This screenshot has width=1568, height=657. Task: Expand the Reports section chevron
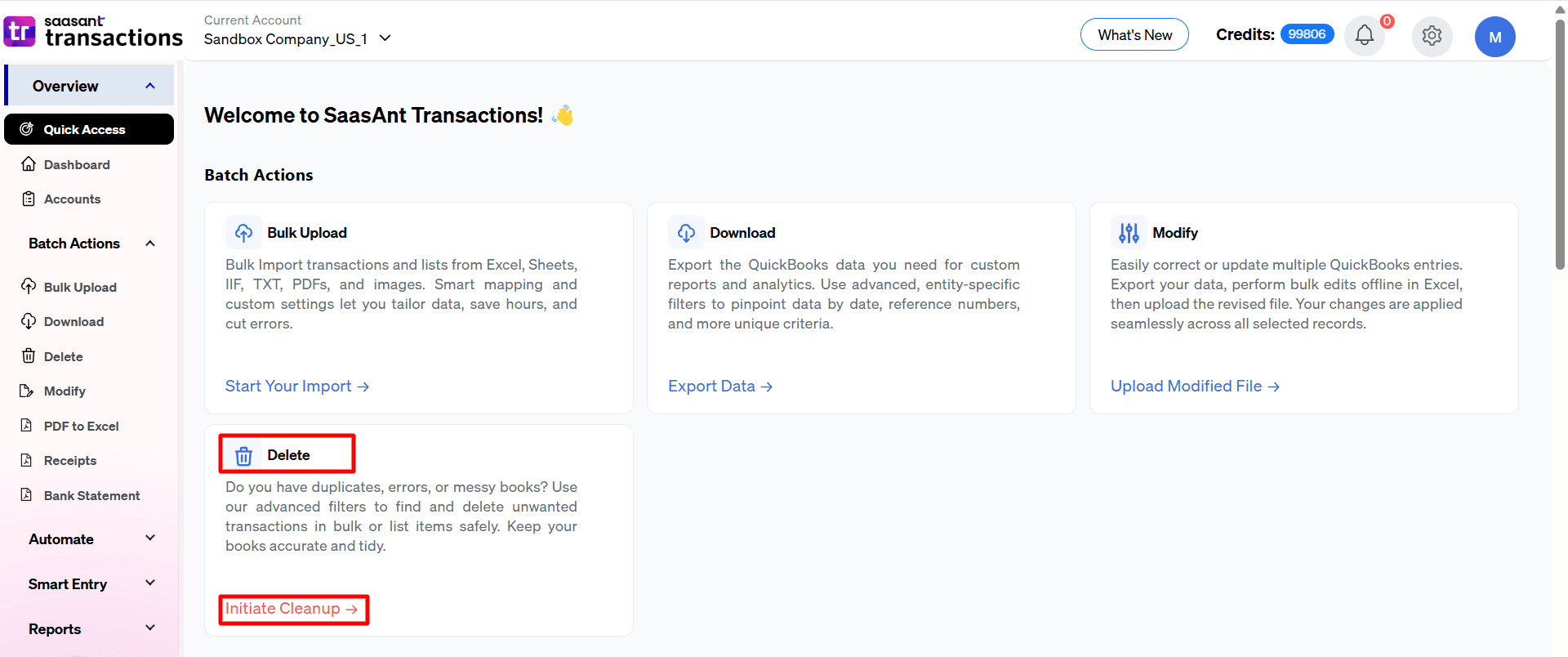click(x=150, y=628)
